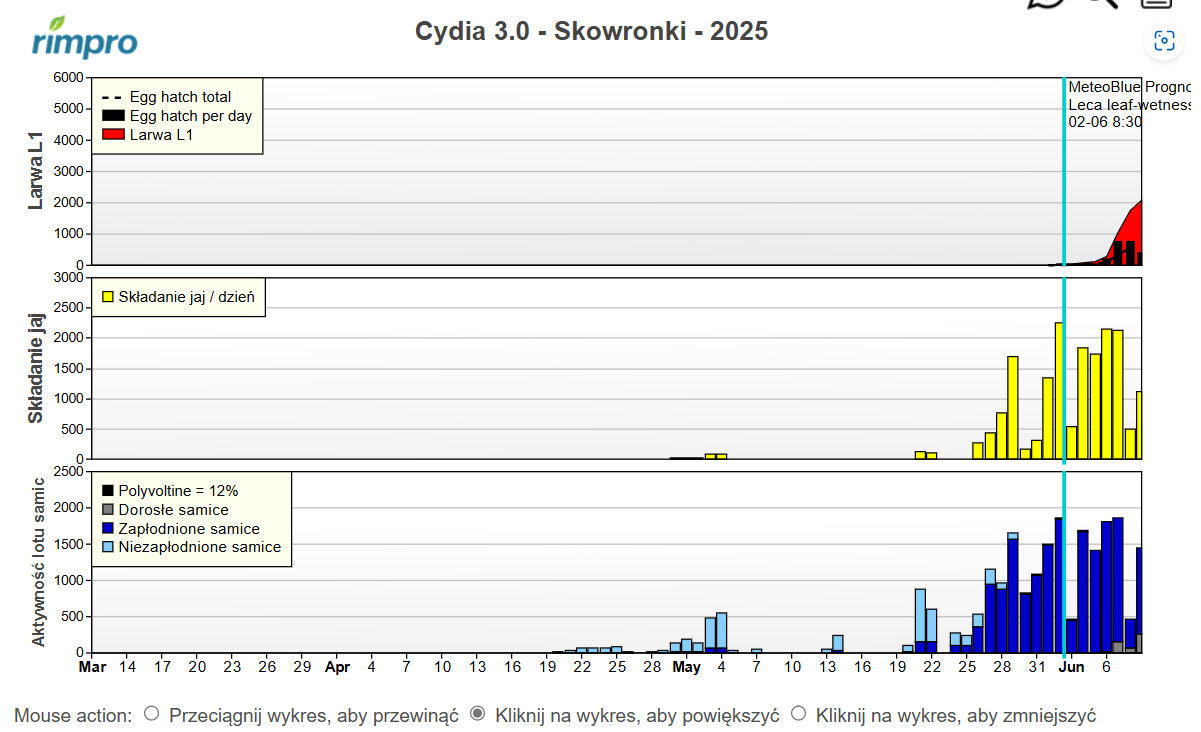1201x732 pixels.
Task: Click the 'Egg hatch total' legend entry
Action: point(180,97)
